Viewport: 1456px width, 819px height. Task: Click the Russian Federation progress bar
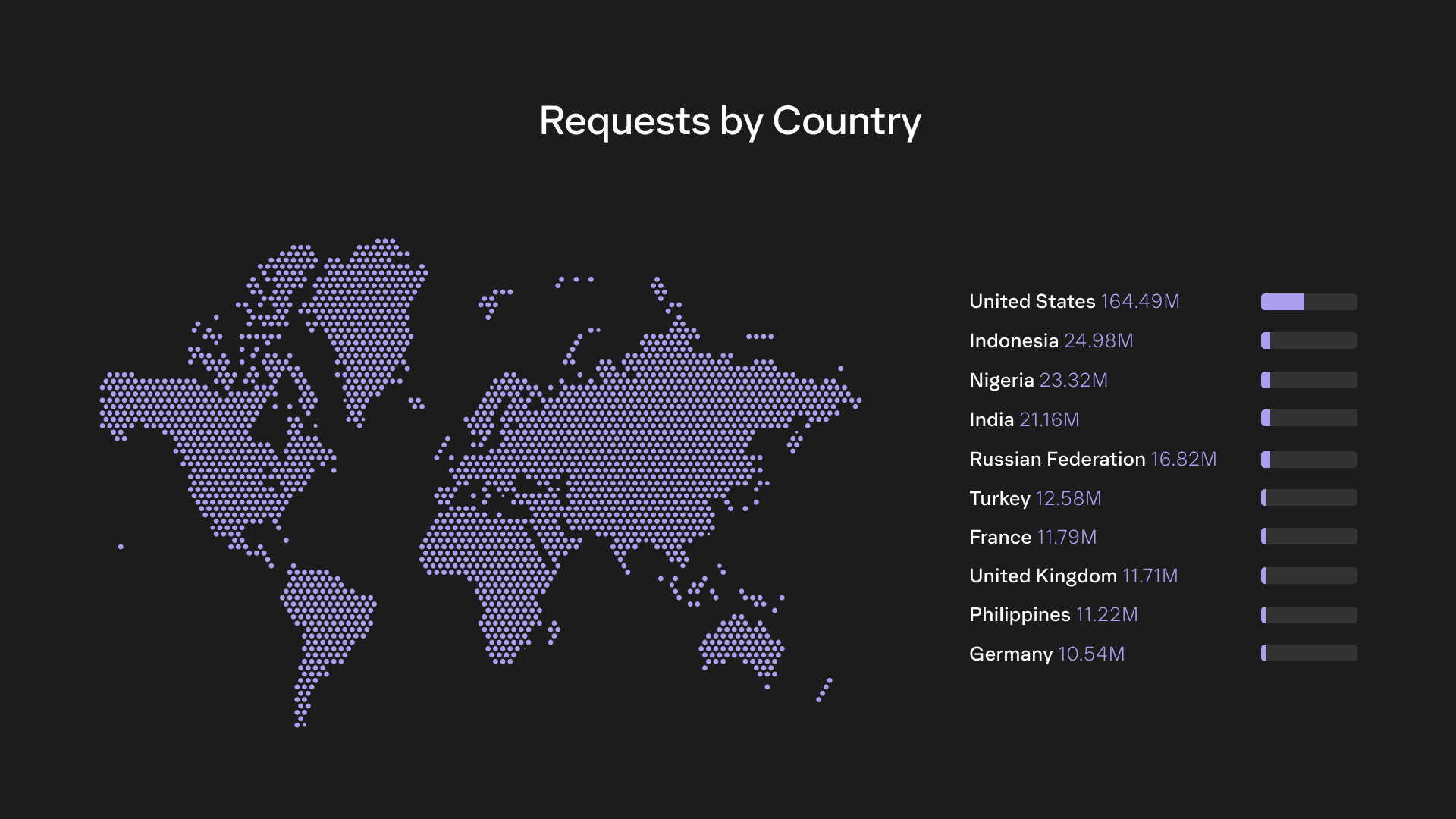tap(1309, 460)
